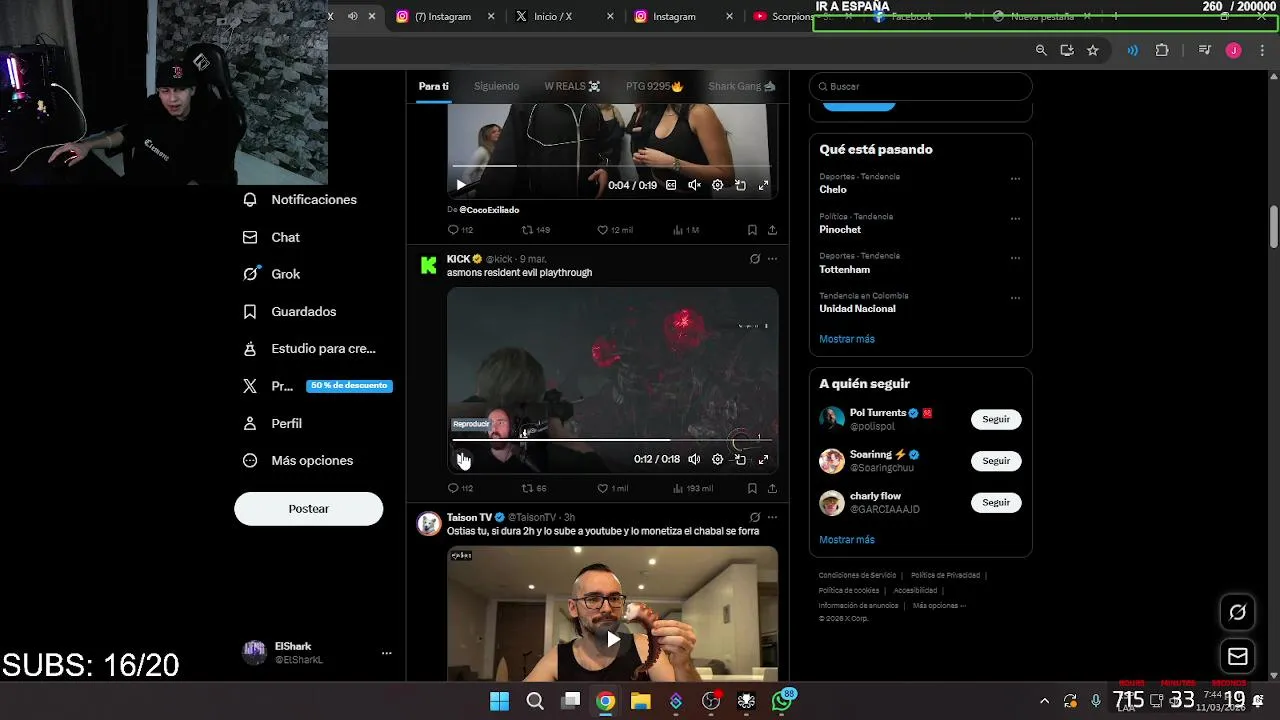Viewport: 1280px width, 720px height.
Task: Like the post with 12 mil likes
Action: click(614, 230)
